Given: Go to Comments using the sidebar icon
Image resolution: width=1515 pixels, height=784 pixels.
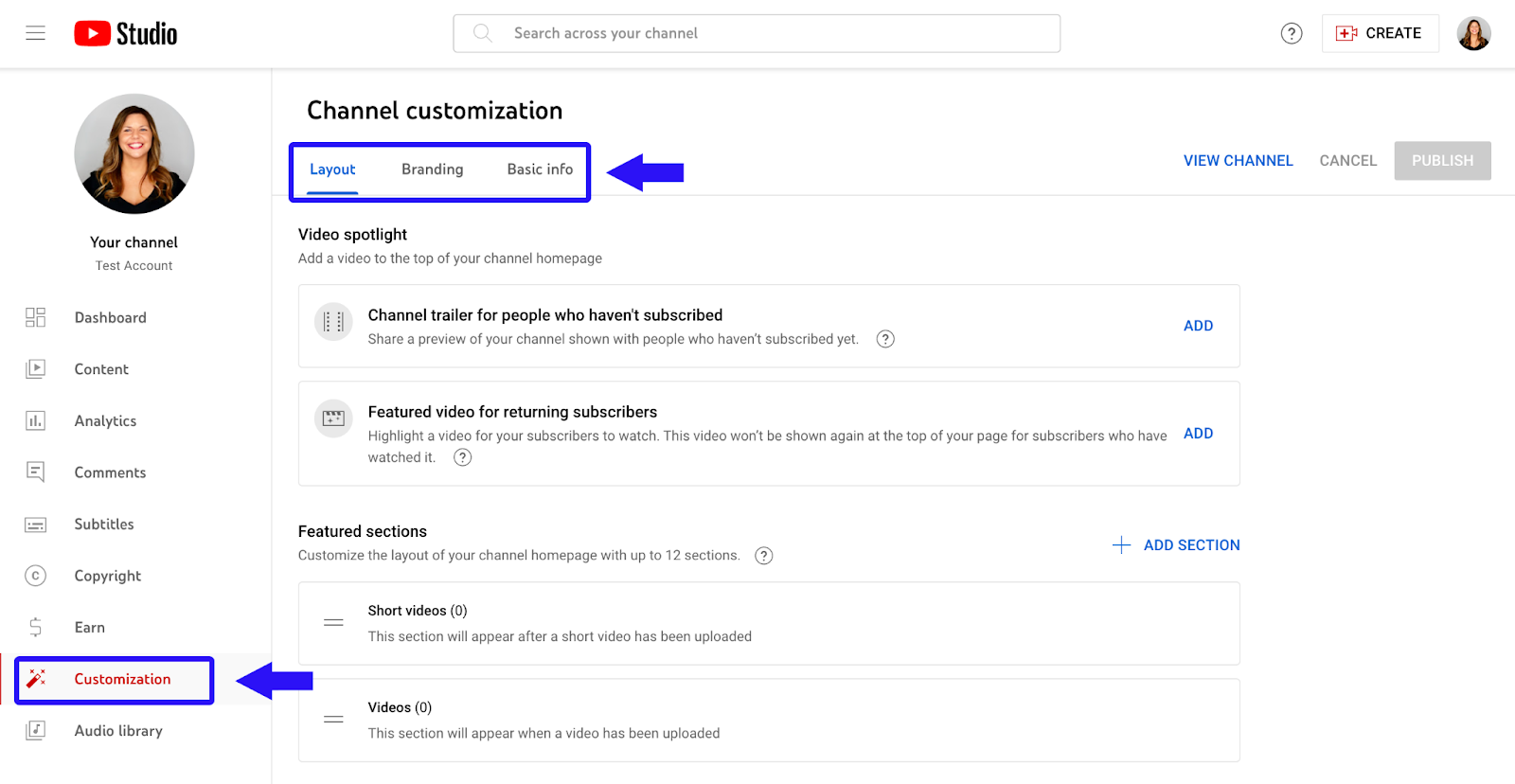Looking at the screenshot, I should coord(35,472).
